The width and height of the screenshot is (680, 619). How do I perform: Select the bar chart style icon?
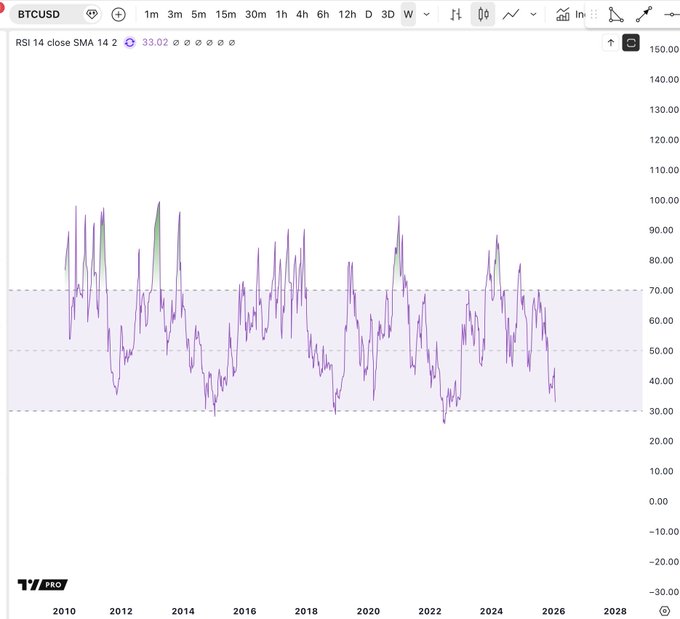(456, 14)
